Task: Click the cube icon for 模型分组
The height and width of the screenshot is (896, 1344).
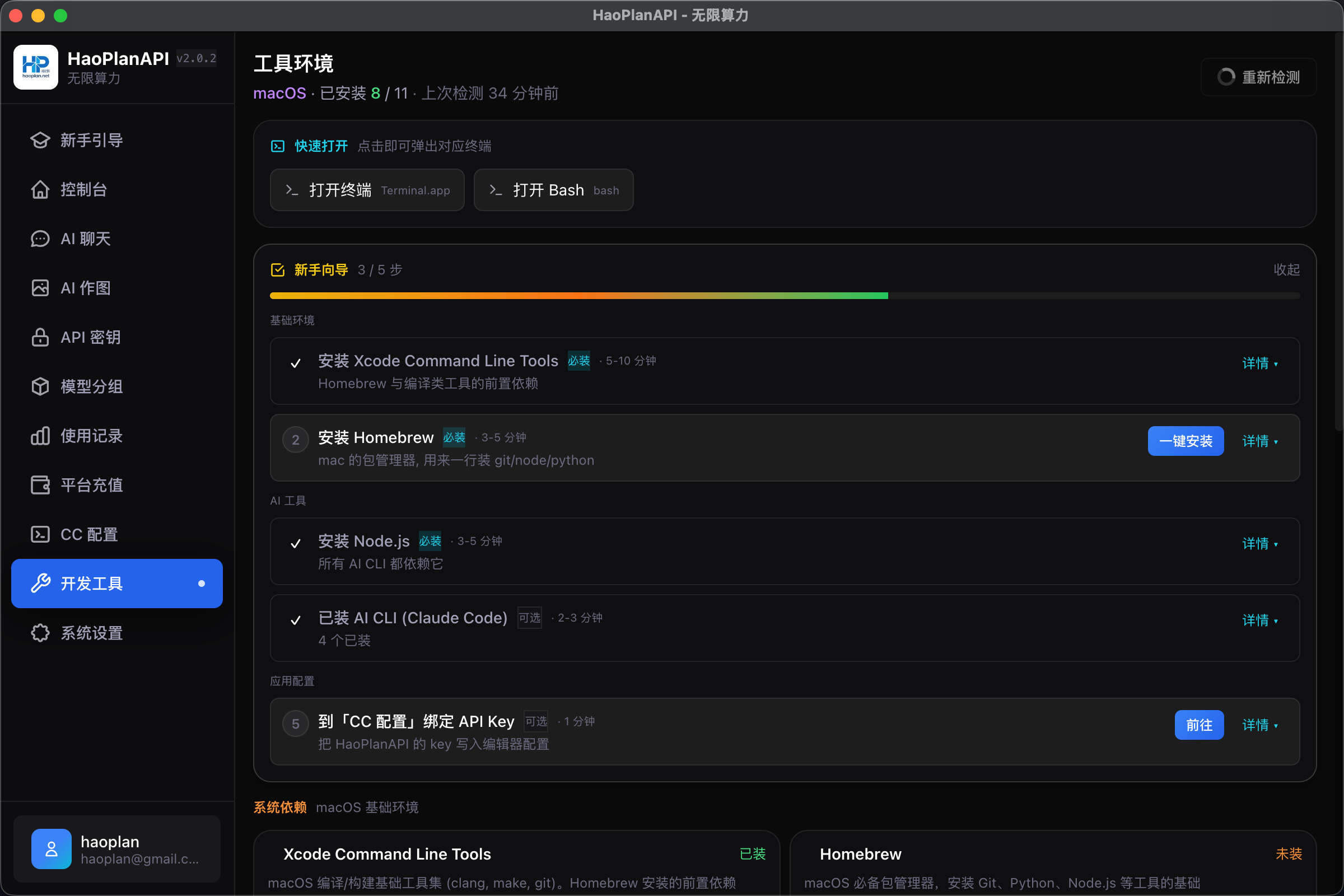Action: pyautogui.click(x=40, y=386)
